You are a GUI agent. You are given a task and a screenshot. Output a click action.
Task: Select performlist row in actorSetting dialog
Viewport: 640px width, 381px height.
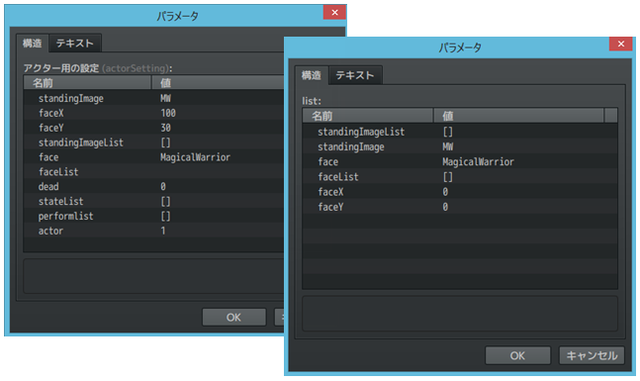pos(154,216)
